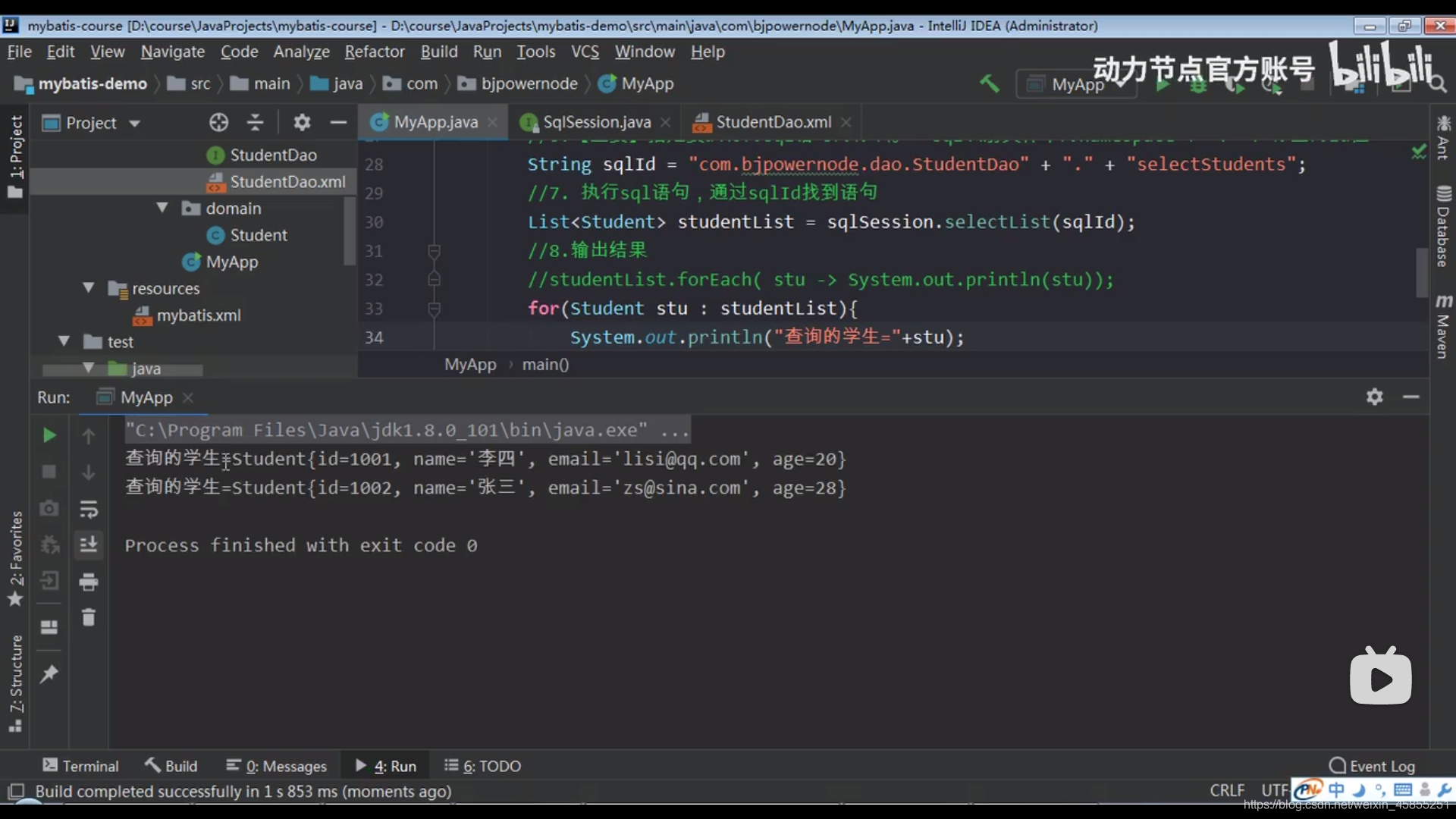Clear console with trash icon

click(x=89, y=617)
